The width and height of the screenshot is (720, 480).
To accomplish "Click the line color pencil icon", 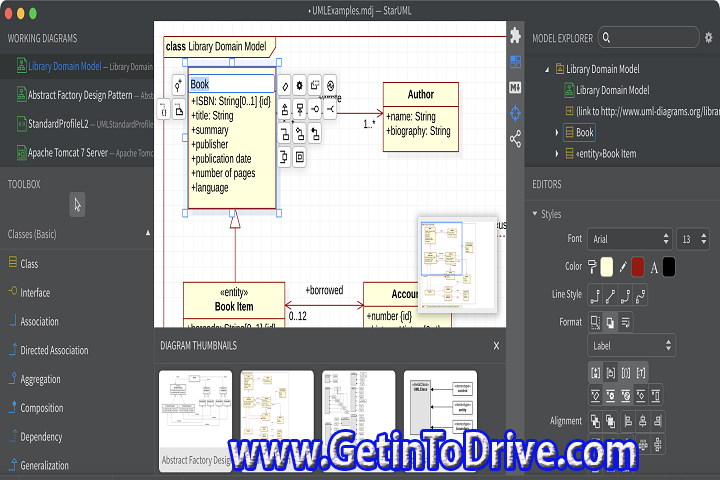I will (x=623, y=267).
